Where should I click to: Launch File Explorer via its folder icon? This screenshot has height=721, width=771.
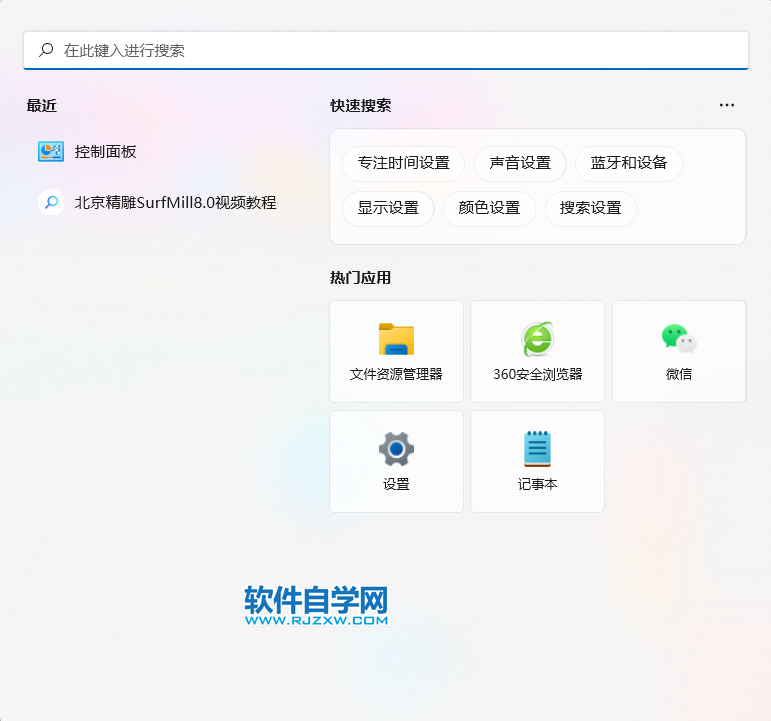point(396,340)
